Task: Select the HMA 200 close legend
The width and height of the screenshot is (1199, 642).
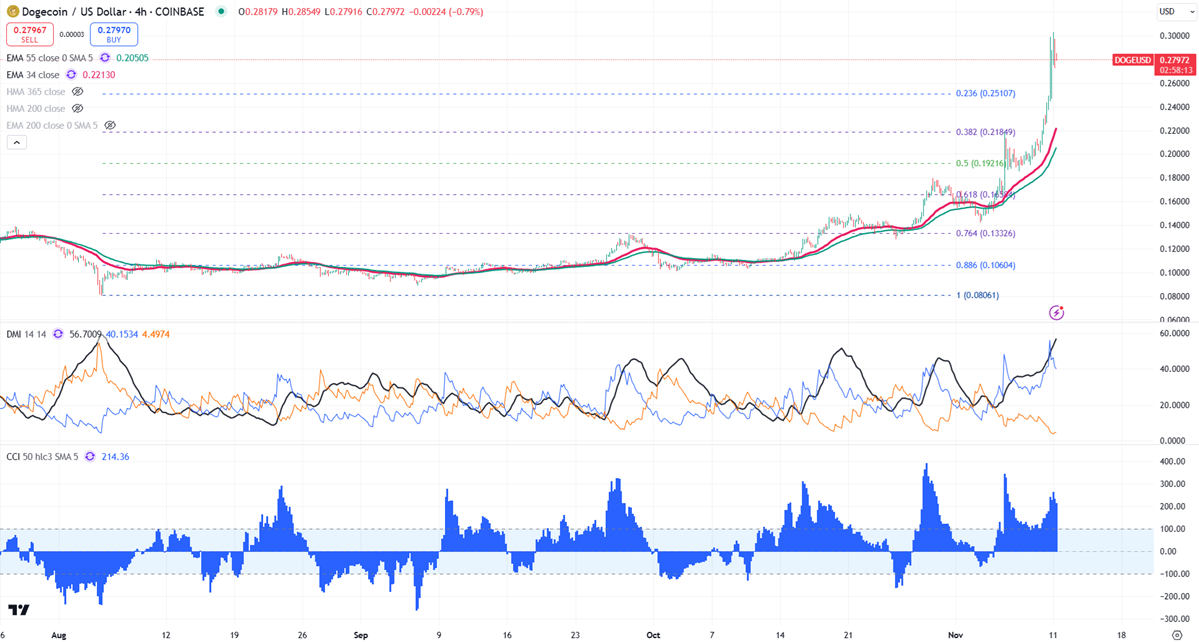Action: [x=36, y=109]
